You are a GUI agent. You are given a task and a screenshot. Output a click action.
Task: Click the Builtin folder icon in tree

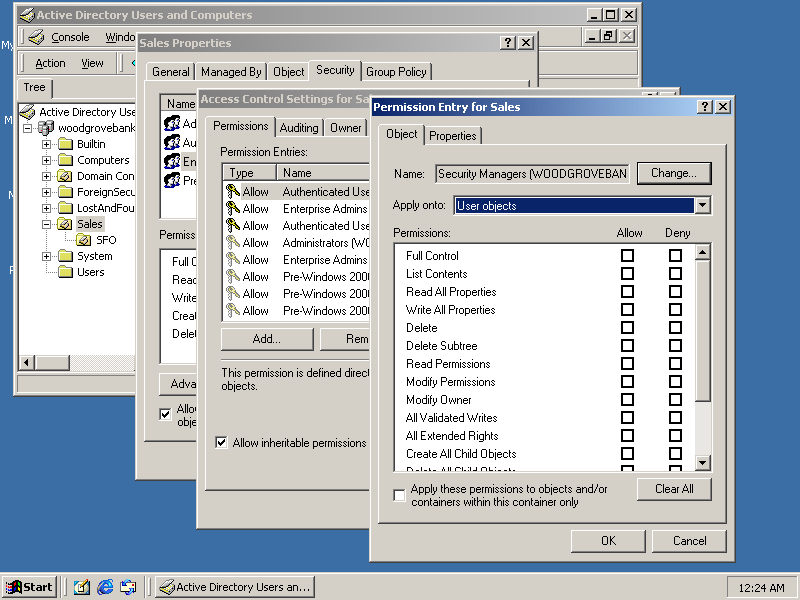point(65,144)
